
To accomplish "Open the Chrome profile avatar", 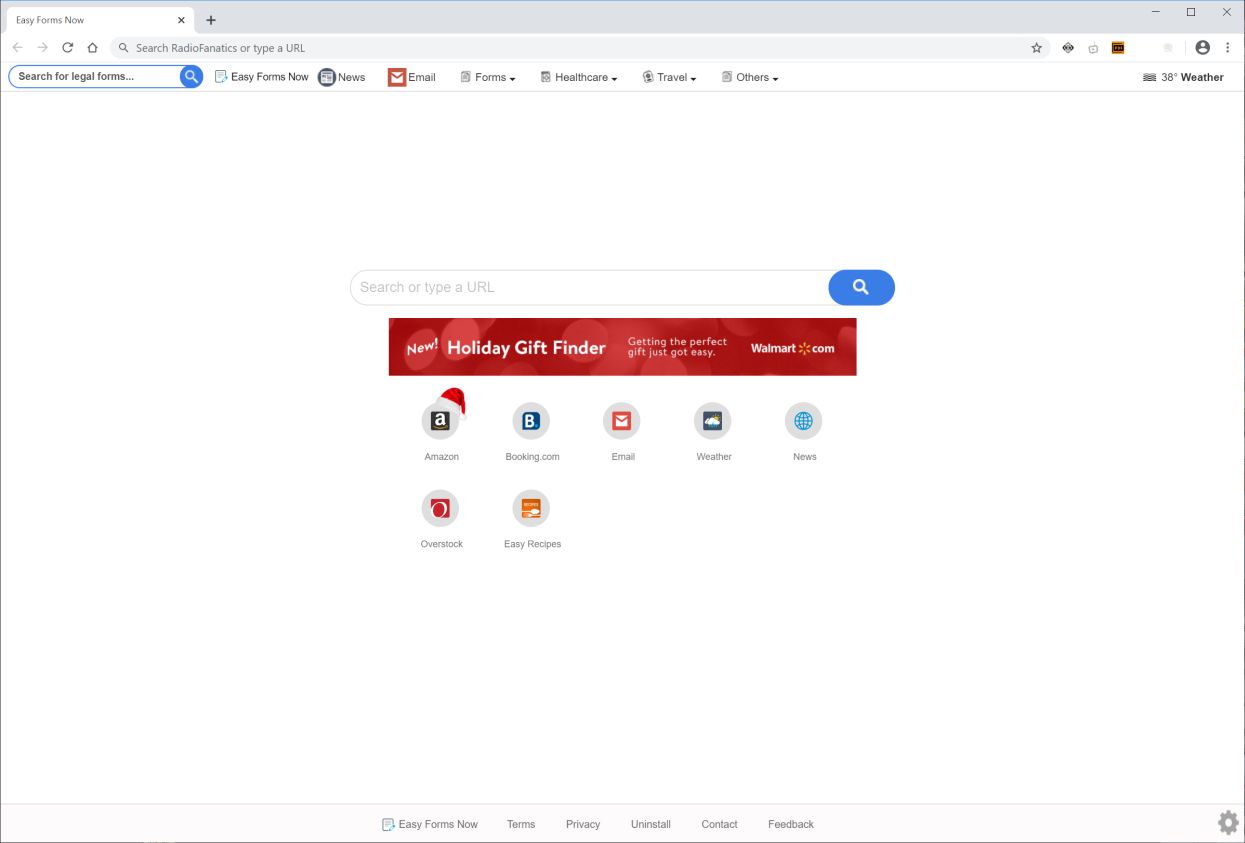I will 1202,48.
